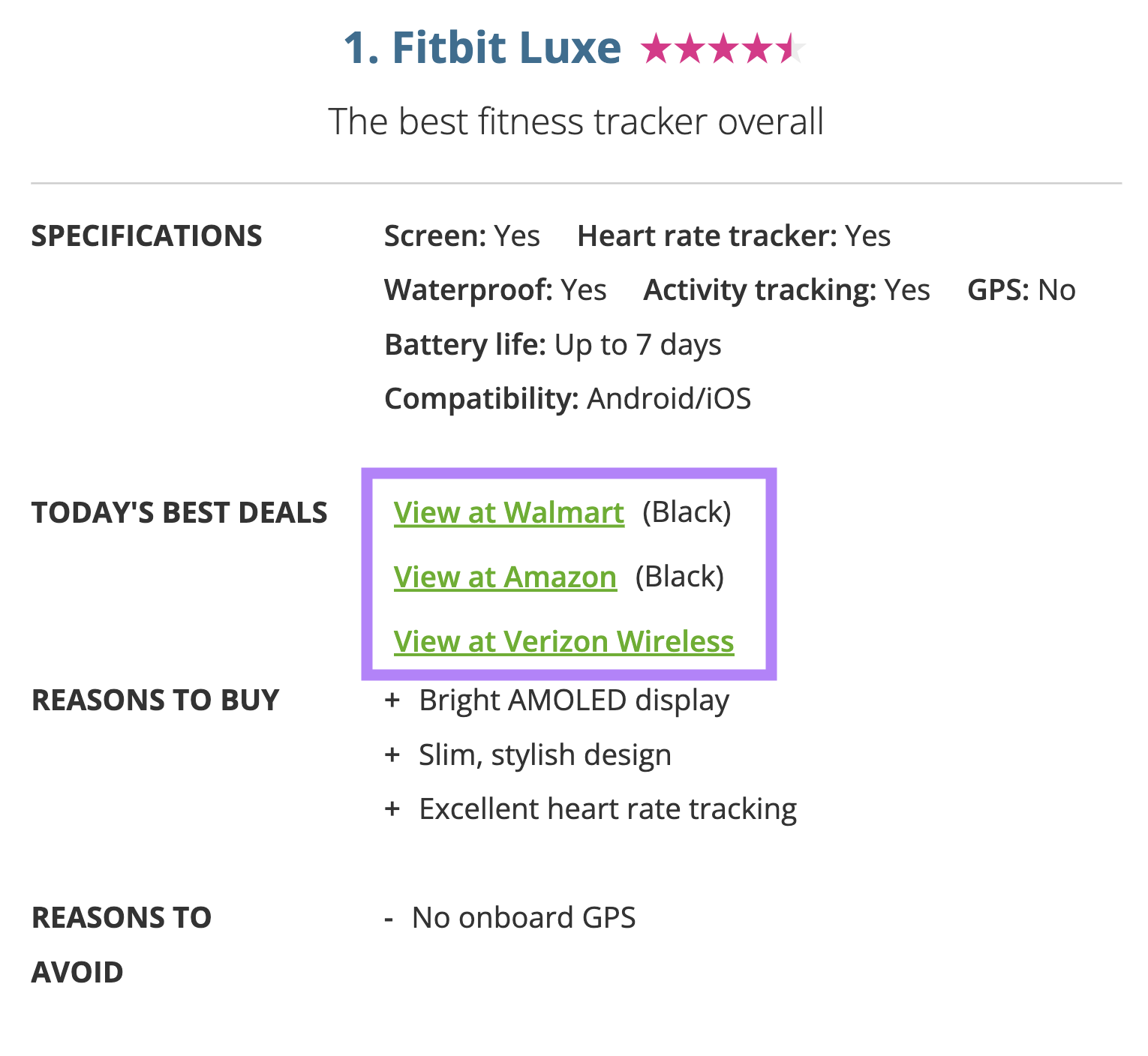Click the plus sign before Excellent heart rate tracking
Image resolution: width=1148 pixels, height=1056 pixels.
click(x=392, y=809)
